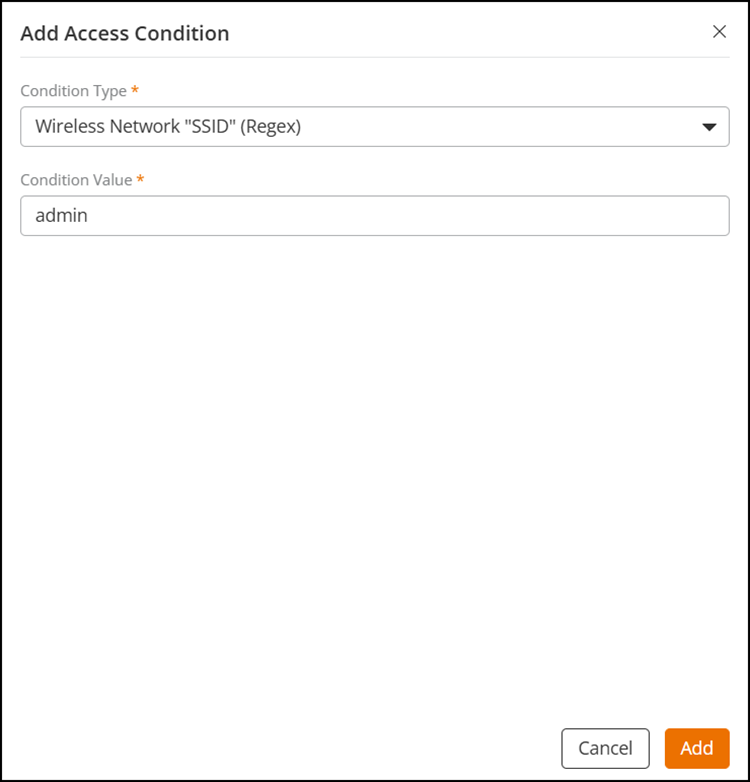Click the asterisk next to Condition Type
The width and height of the screenshot is (750, 782).
pos(135,90)
